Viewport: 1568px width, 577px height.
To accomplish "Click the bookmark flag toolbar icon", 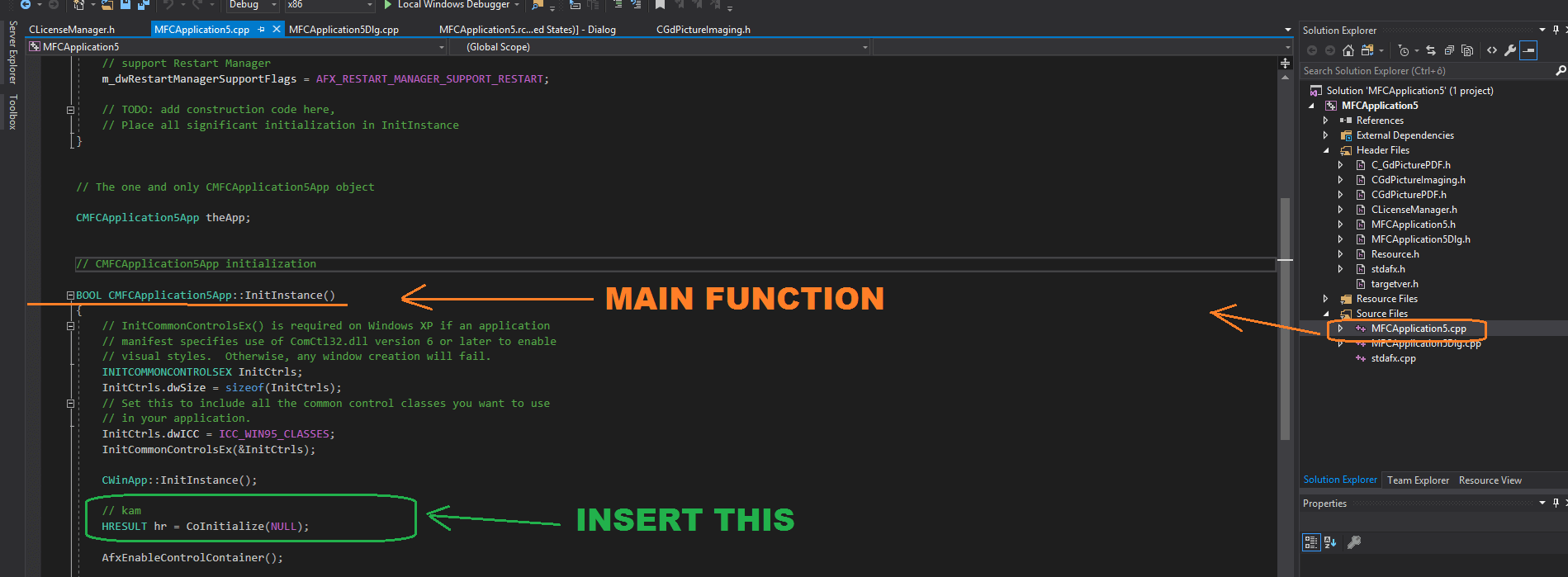I will point(661,4).
